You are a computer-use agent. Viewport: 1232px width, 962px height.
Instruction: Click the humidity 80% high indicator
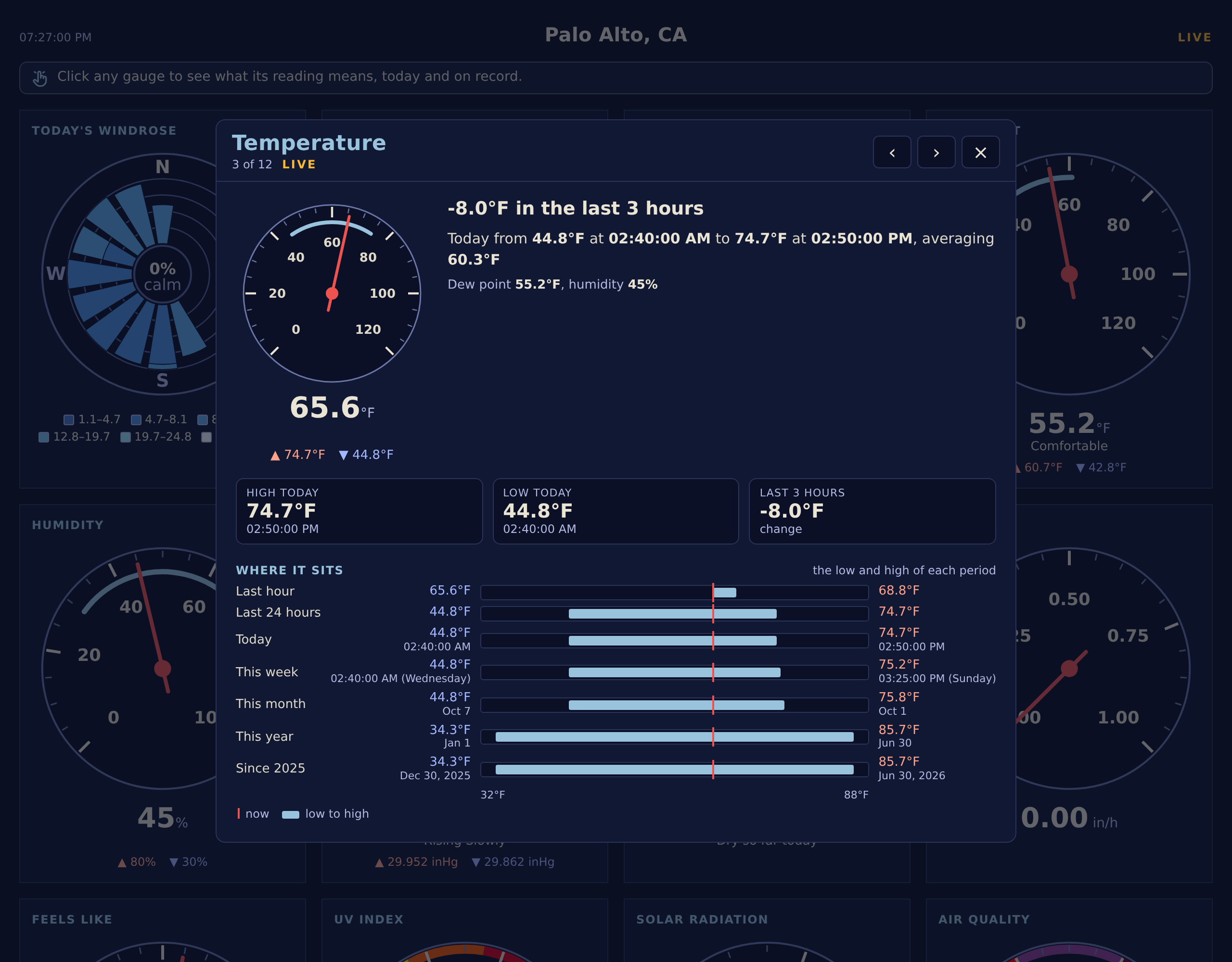click(x=137, y=861)
